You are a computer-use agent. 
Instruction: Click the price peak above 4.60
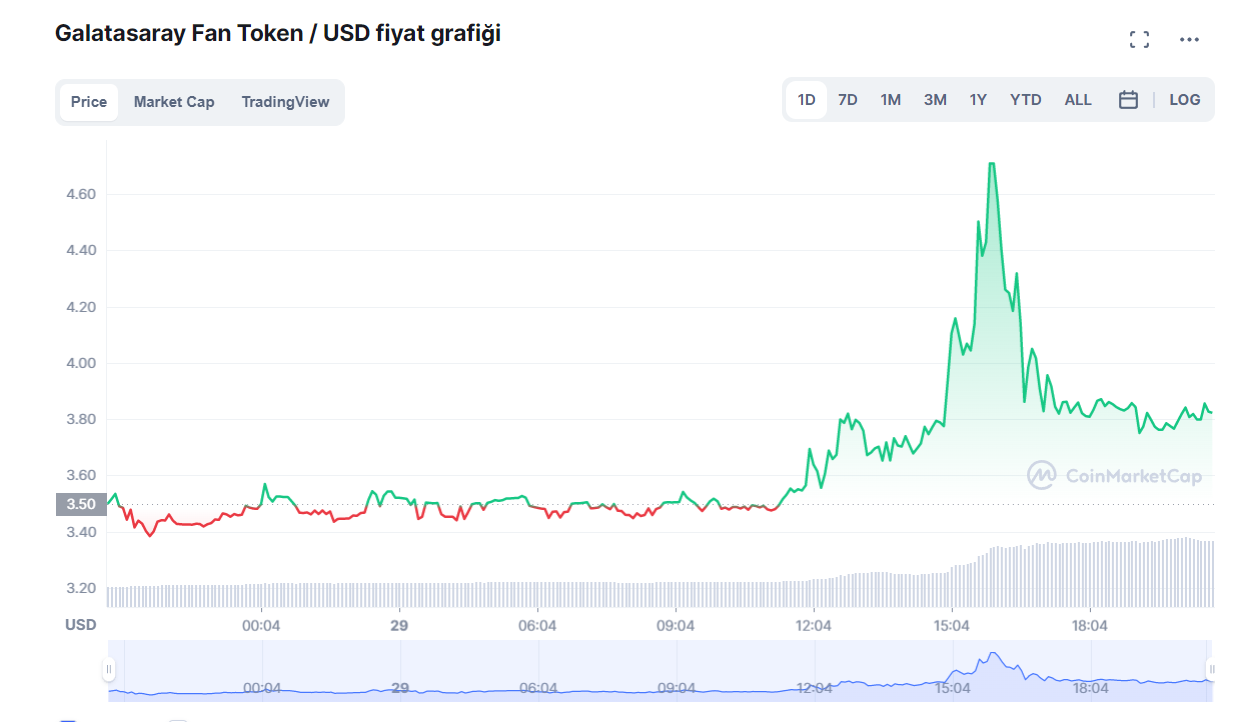[991, 164]
